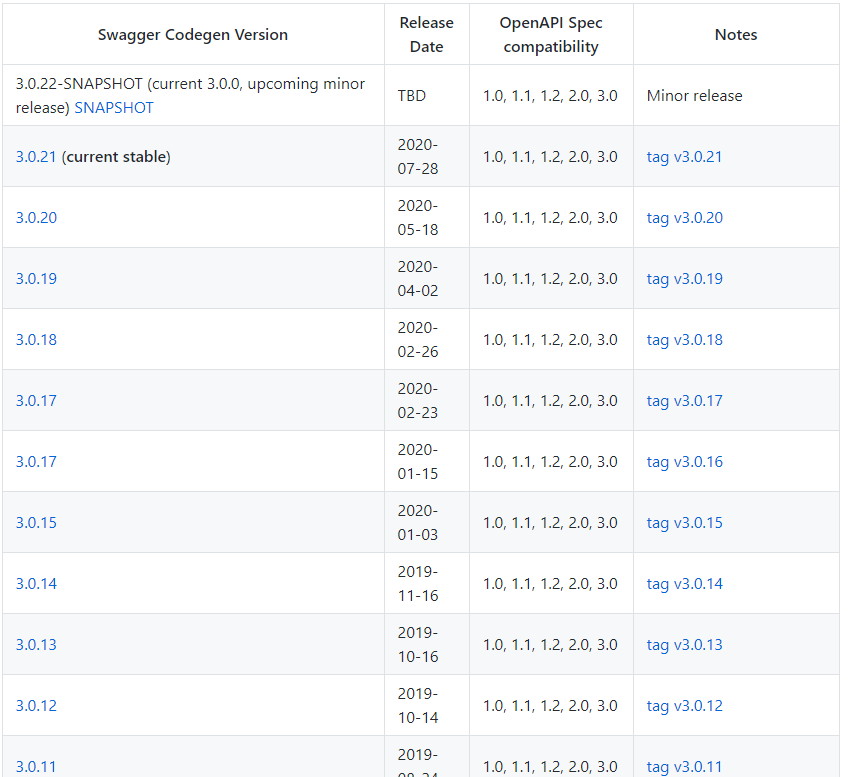Open the 3.0.13 version link

point(36,644)
